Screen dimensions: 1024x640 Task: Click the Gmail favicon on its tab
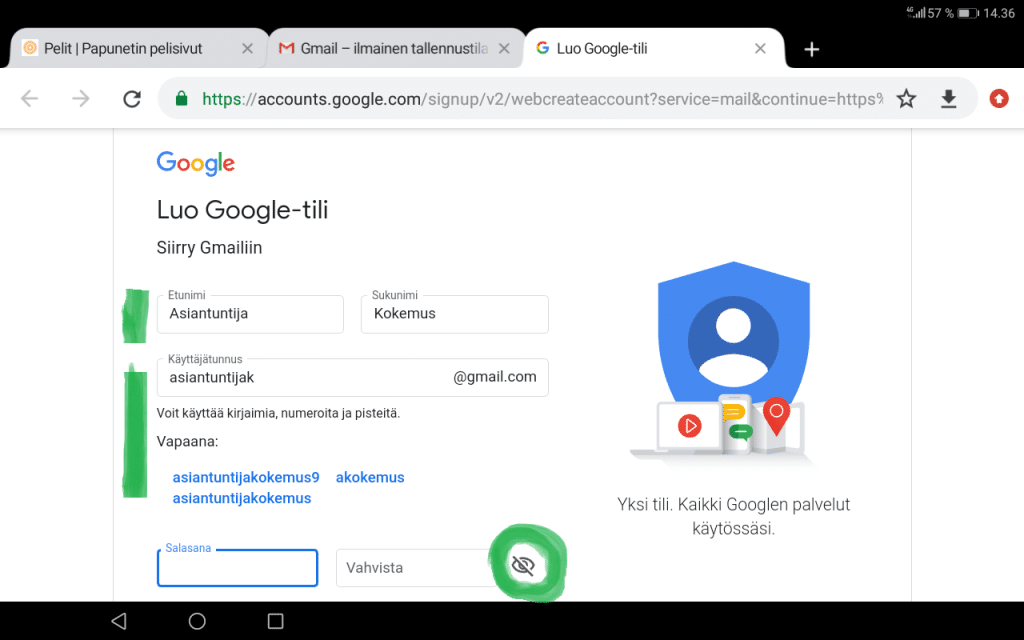coord(286,48)
